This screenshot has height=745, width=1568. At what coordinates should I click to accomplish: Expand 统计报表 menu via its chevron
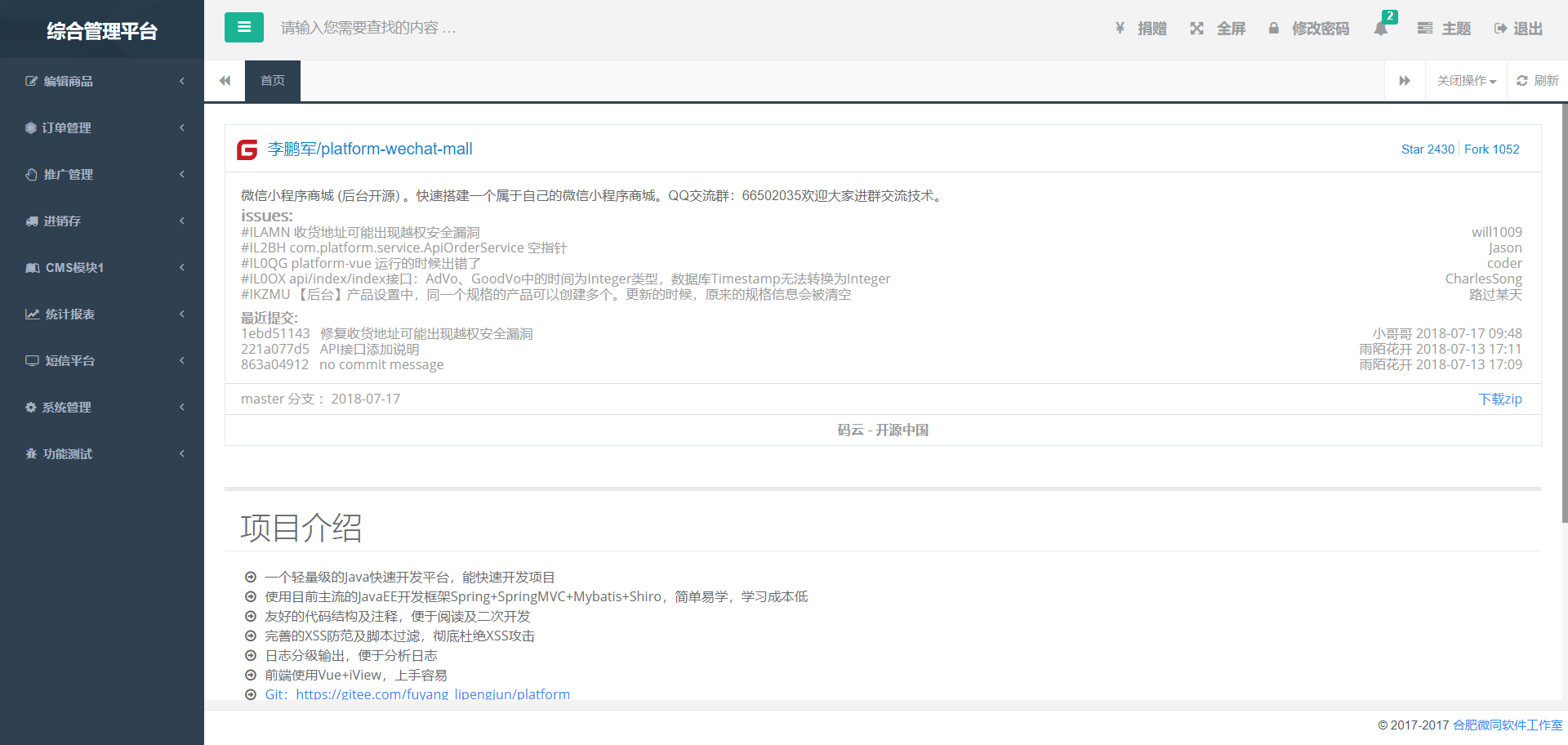[182, 314]
